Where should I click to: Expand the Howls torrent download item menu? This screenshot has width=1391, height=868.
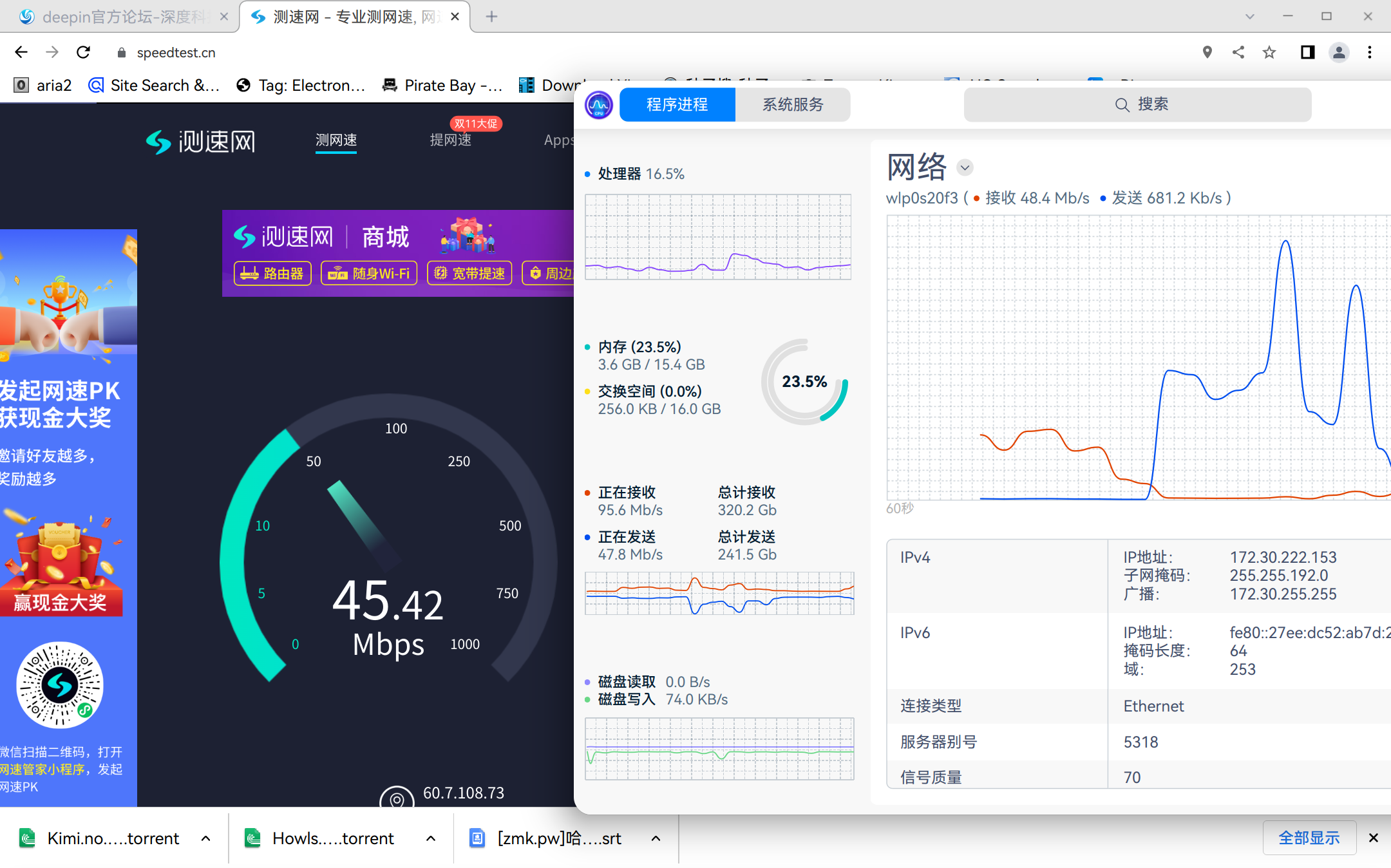(431, 838)
